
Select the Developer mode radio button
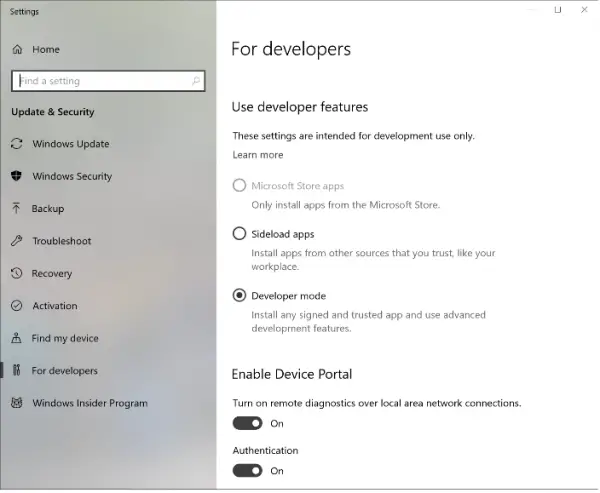pos(239,295)
